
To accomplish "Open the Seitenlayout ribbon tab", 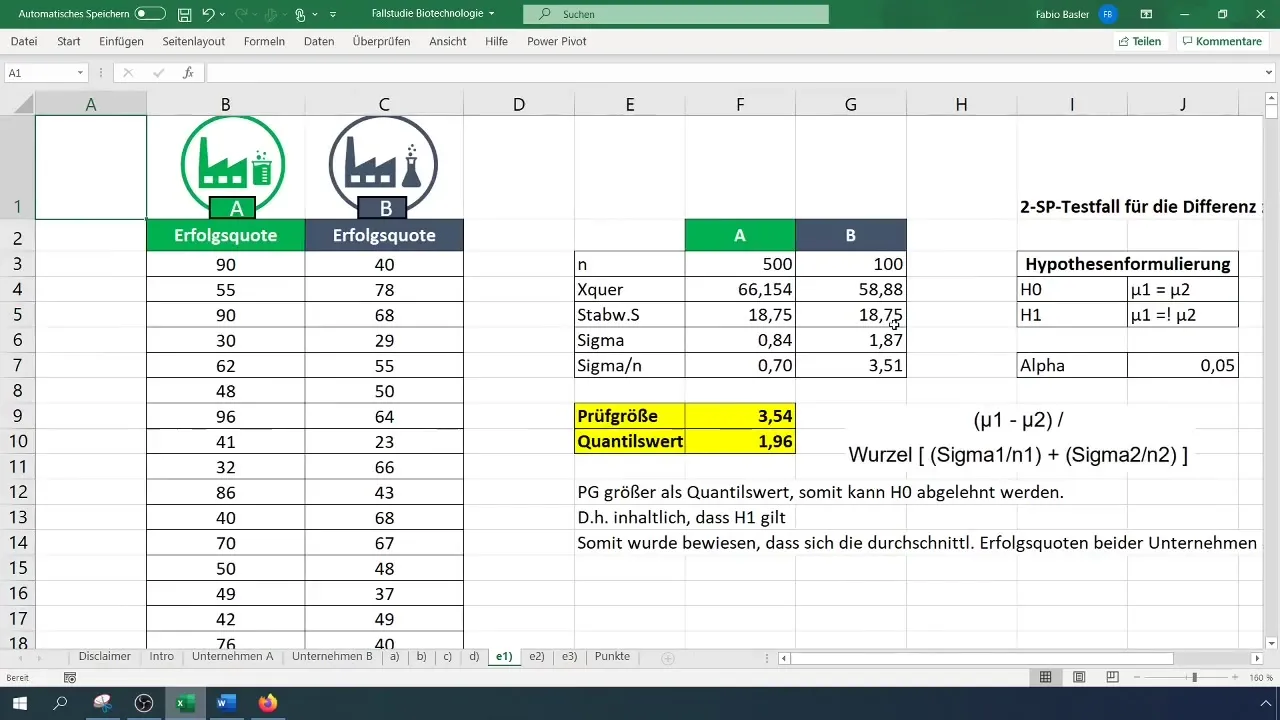I will click(193, 41).
